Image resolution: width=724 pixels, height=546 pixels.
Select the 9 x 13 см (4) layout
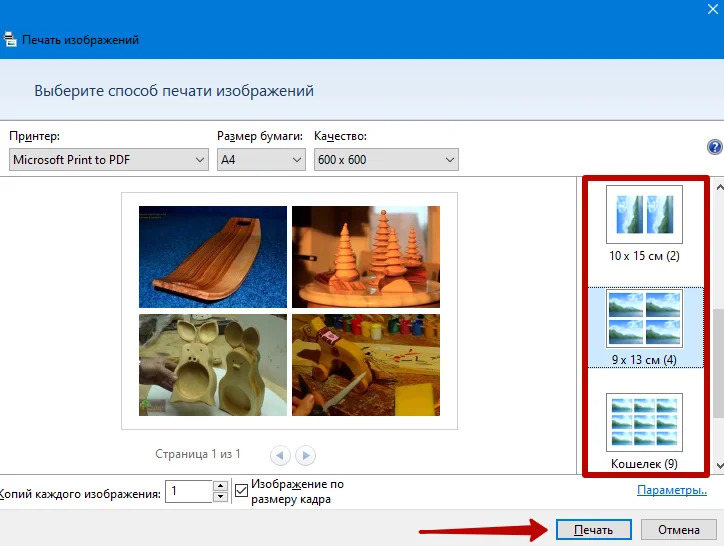pos(645,328)
